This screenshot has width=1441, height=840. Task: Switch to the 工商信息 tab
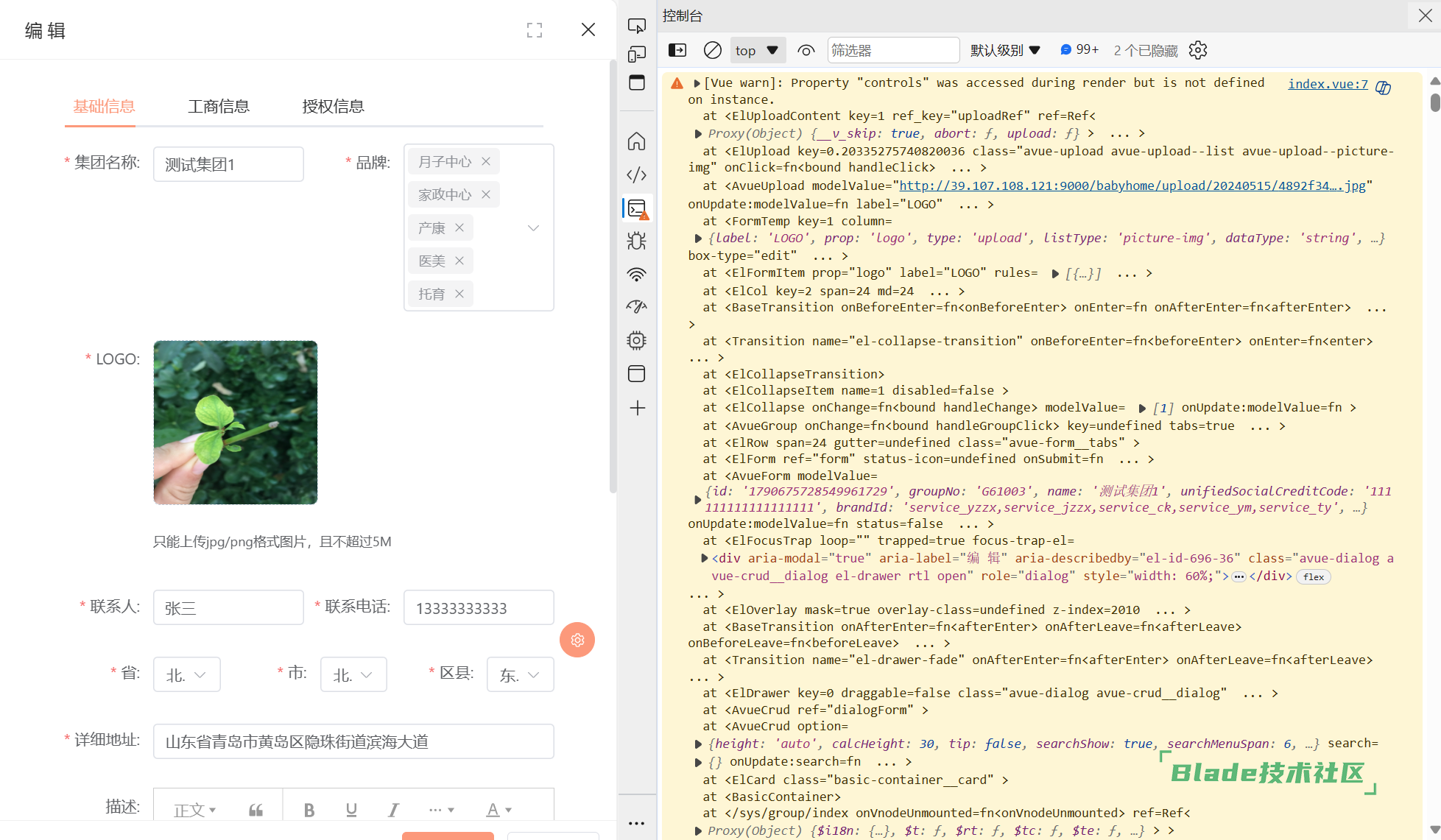219,106
